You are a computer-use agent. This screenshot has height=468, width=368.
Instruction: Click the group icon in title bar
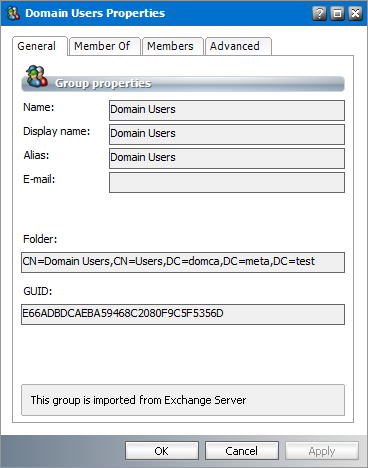[13, 13]
